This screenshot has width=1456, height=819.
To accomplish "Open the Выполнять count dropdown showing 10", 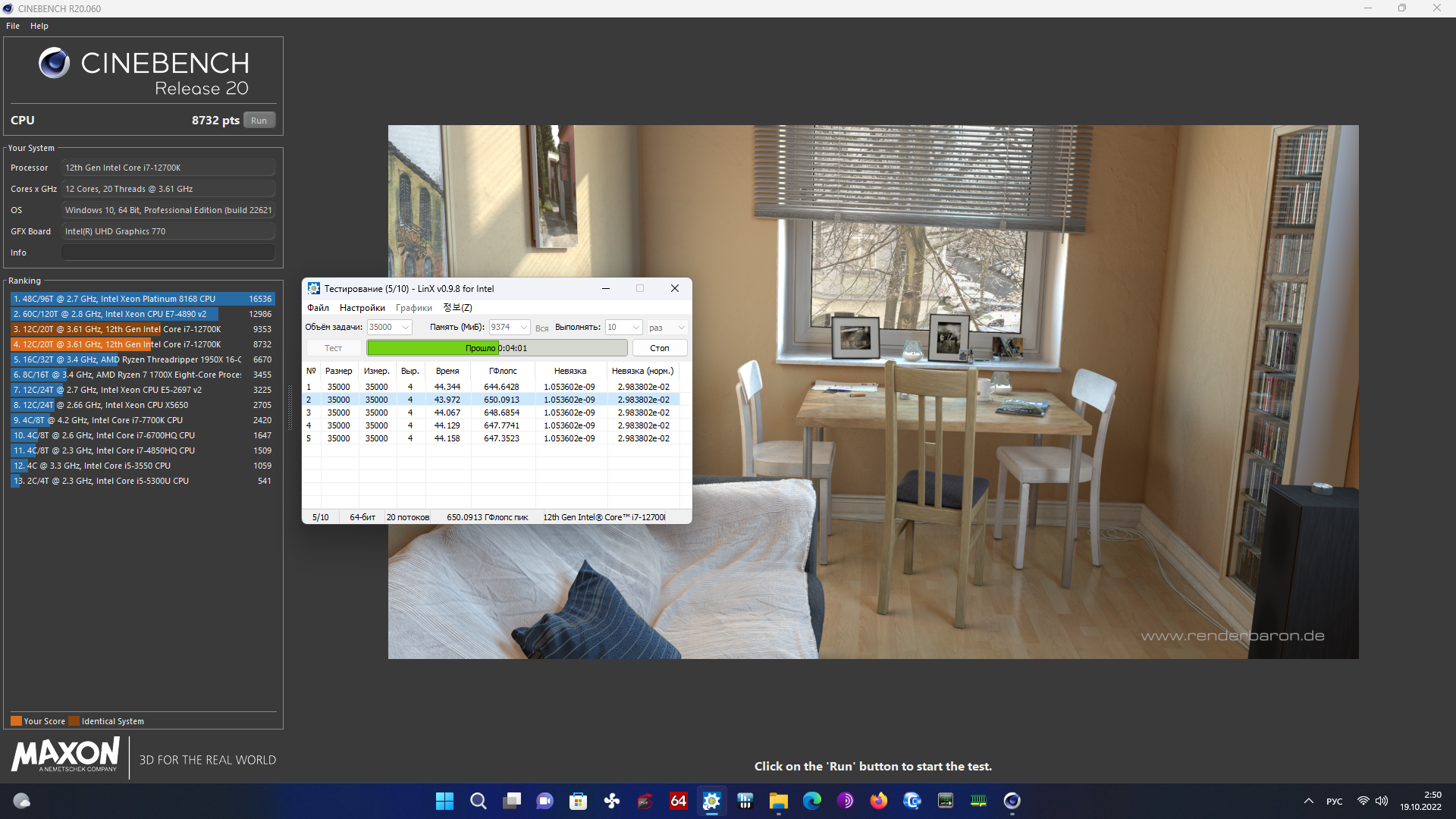I will [635, 328].
